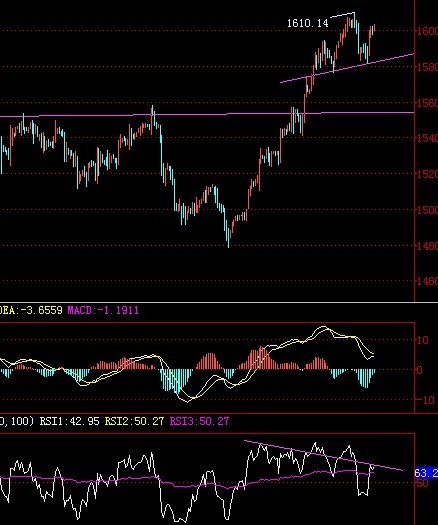Click the 1610.14 high price label
The width and height of the screenshot is (438, 525).
(307, 23)
